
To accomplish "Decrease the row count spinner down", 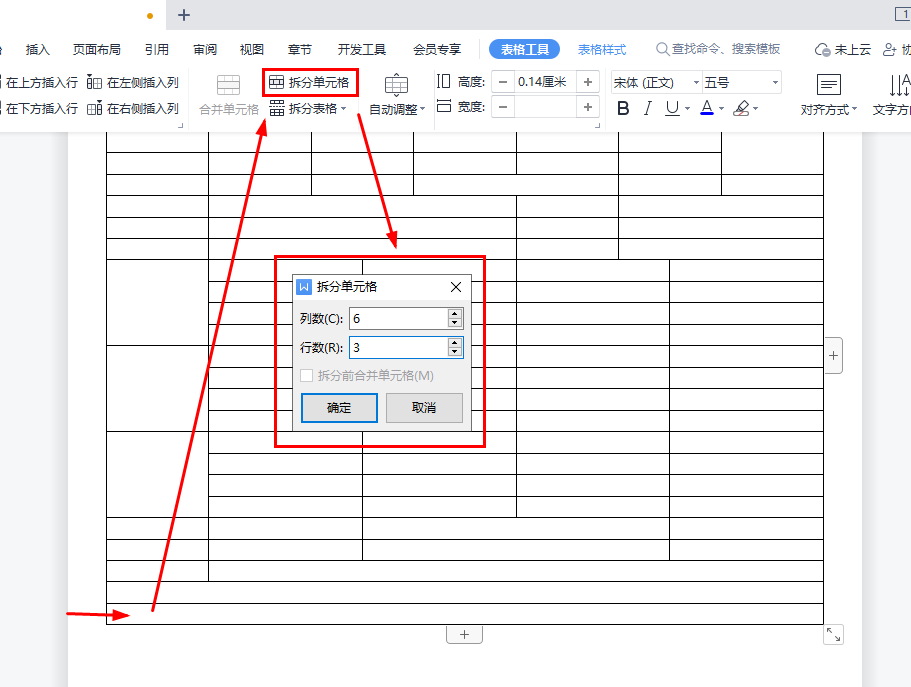I will pyautogui.click(x=455, y=352).
